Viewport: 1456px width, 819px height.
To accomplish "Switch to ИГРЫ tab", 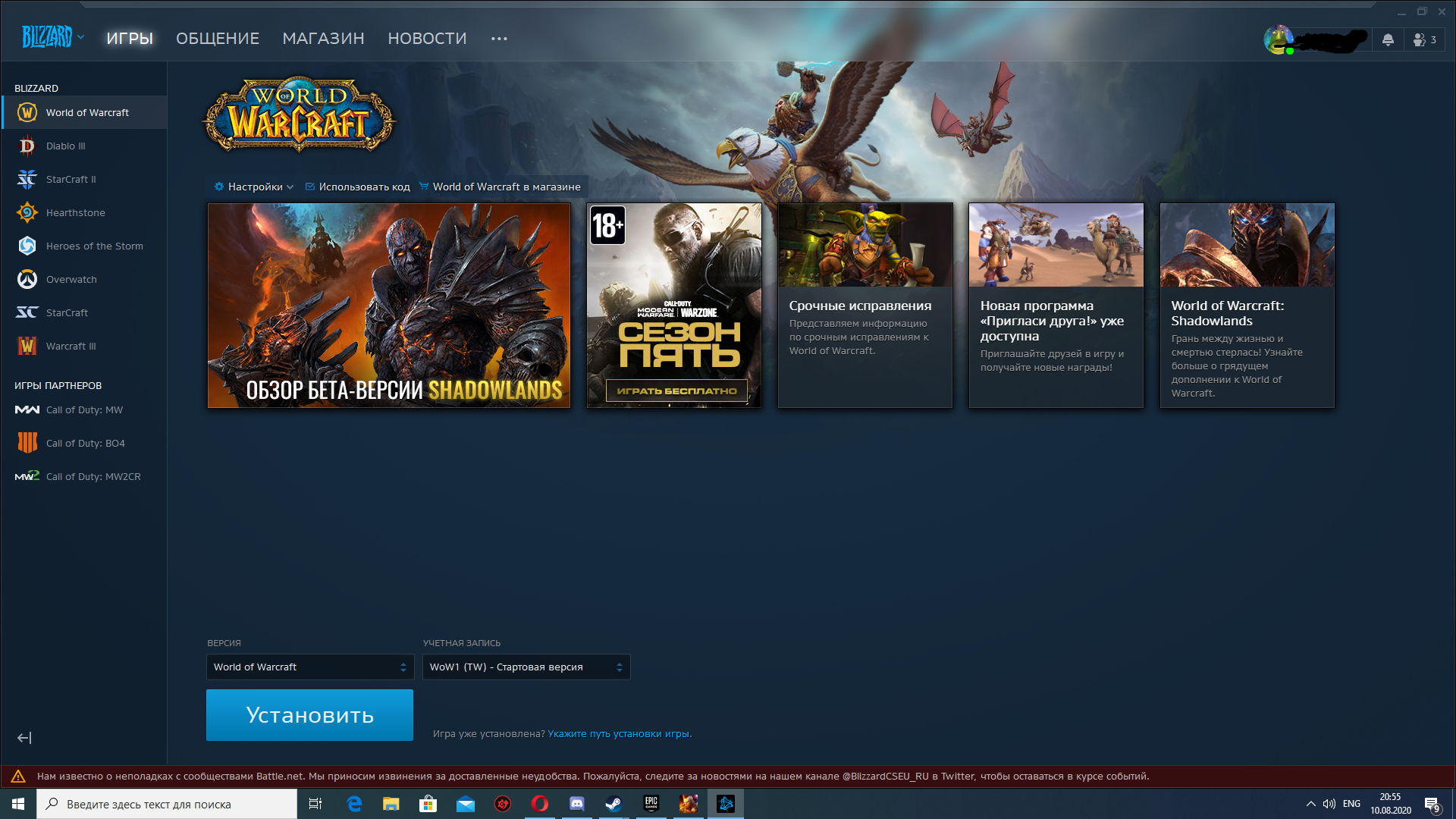I will point(130,38).
